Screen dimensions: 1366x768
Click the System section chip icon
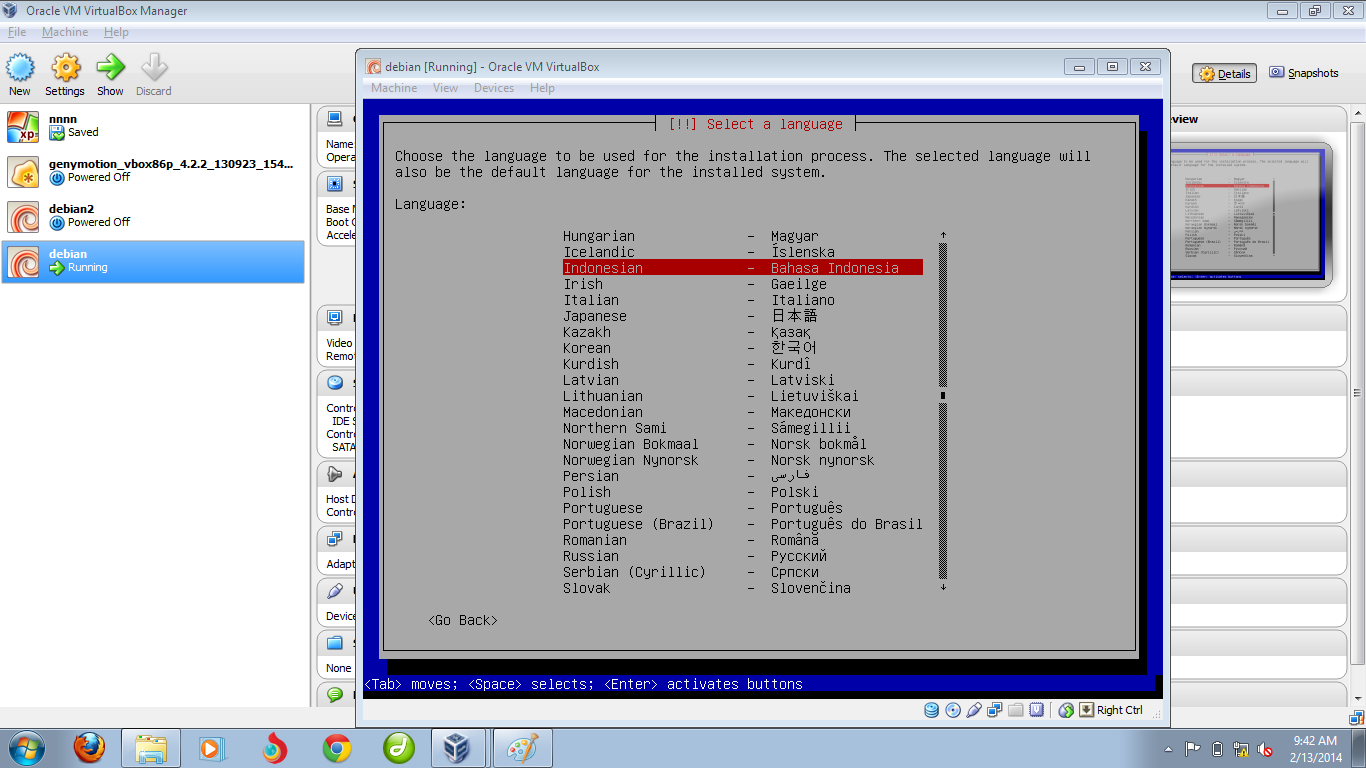335,184
